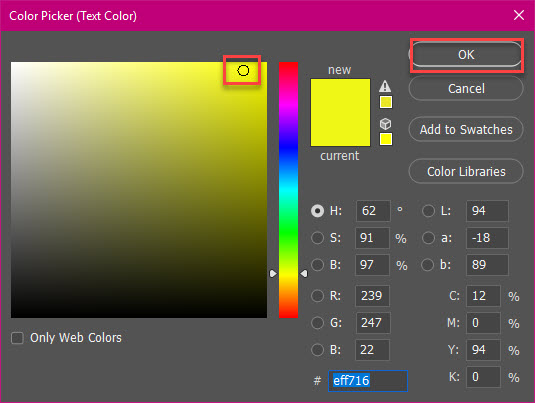Select the S saturation radio button
The height and width of the screenshot is (403, 535).
coord(317,238)
